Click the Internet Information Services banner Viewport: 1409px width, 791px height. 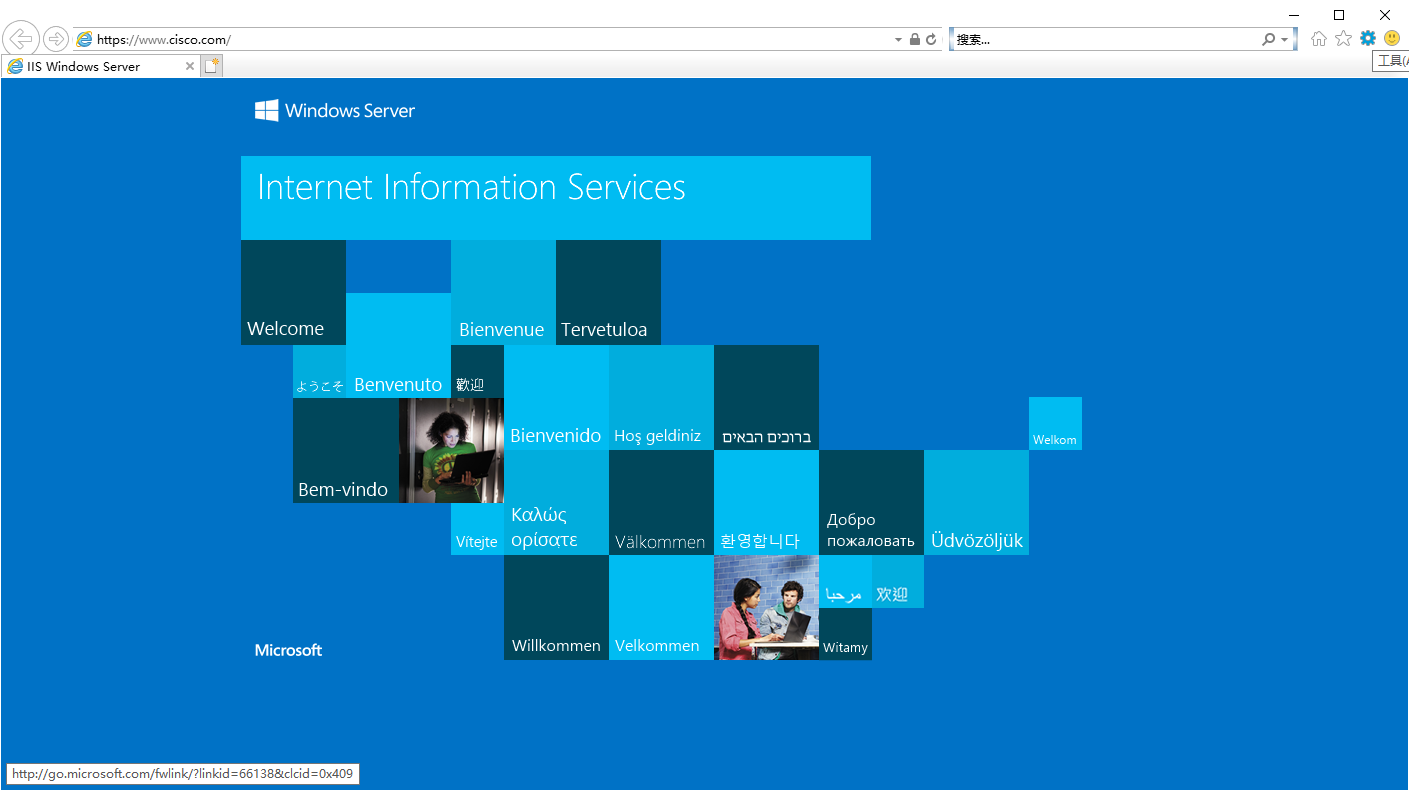tap(555, 197)
